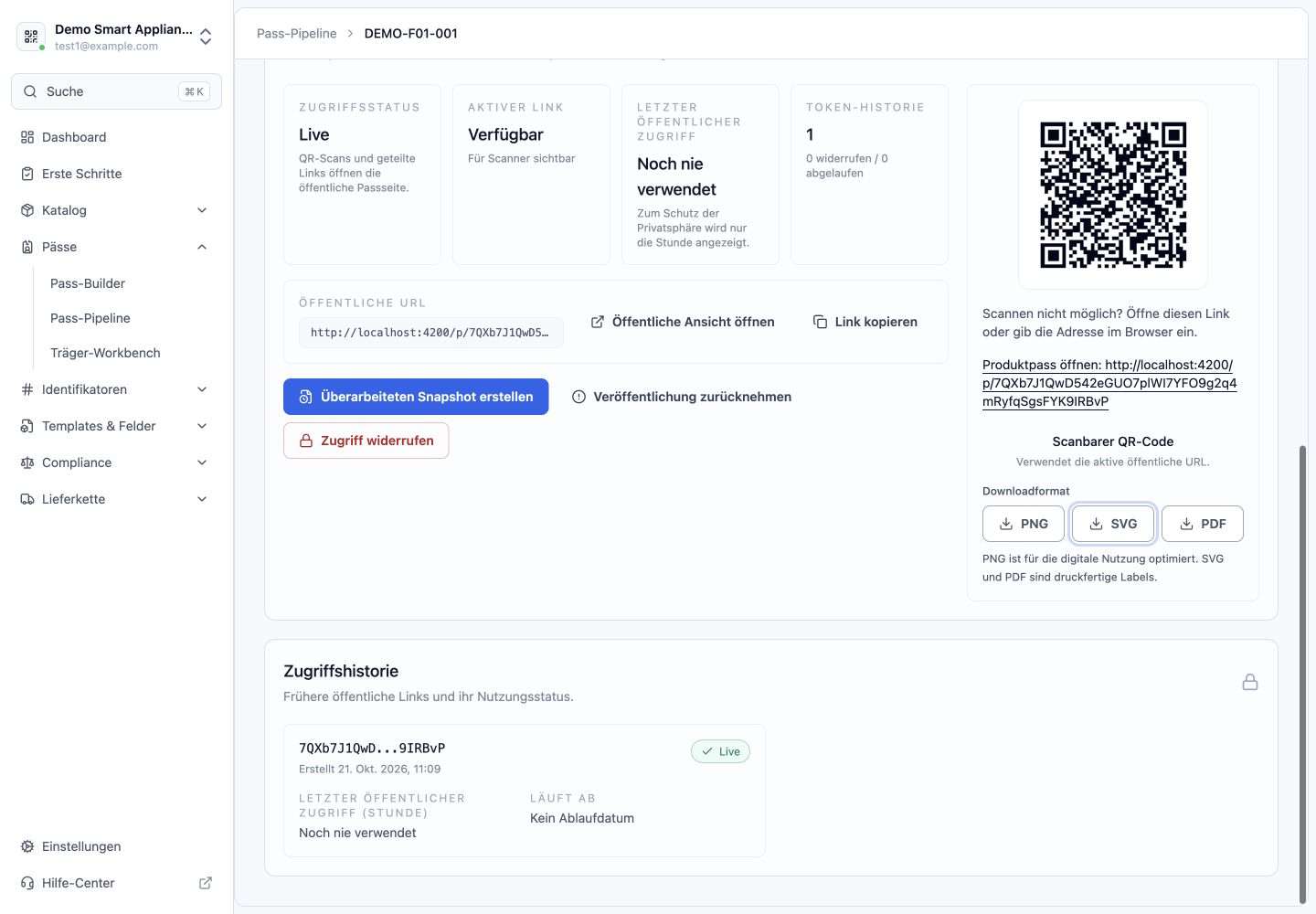This screenshot has height=914, width=1316.
Task: Click the DEMO-F01-001 breadcrumb text
Action: coord(411,34)
